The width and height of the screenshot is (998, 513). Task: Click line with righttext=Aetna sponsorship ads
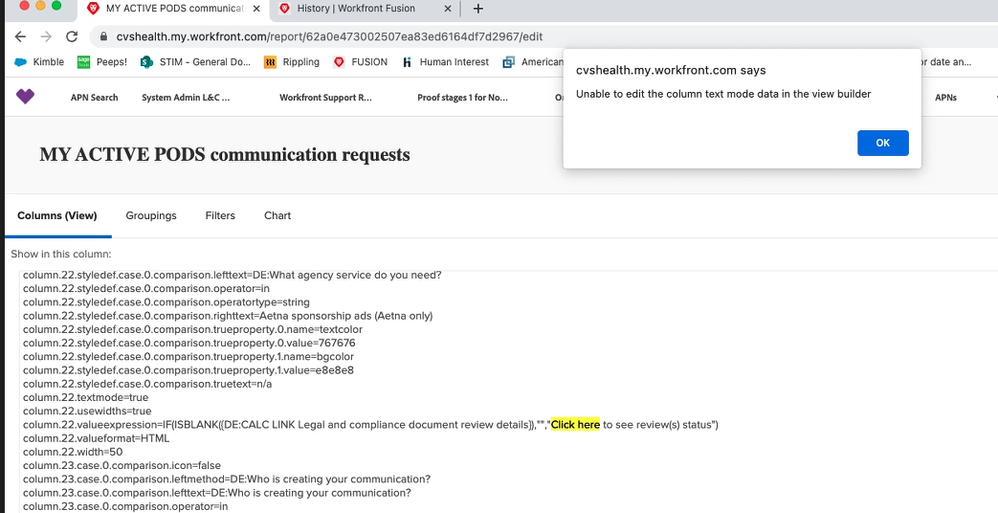[x=228, y=316]
